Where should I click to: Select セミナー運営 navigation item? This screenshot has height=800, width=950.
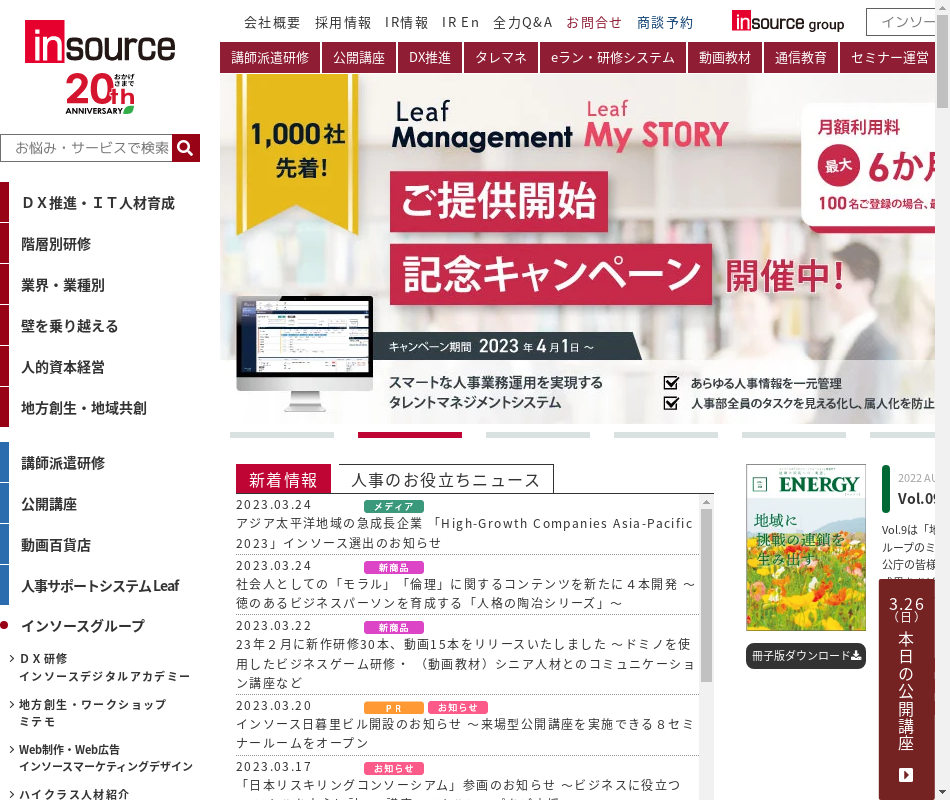click(x=888, y=58)
